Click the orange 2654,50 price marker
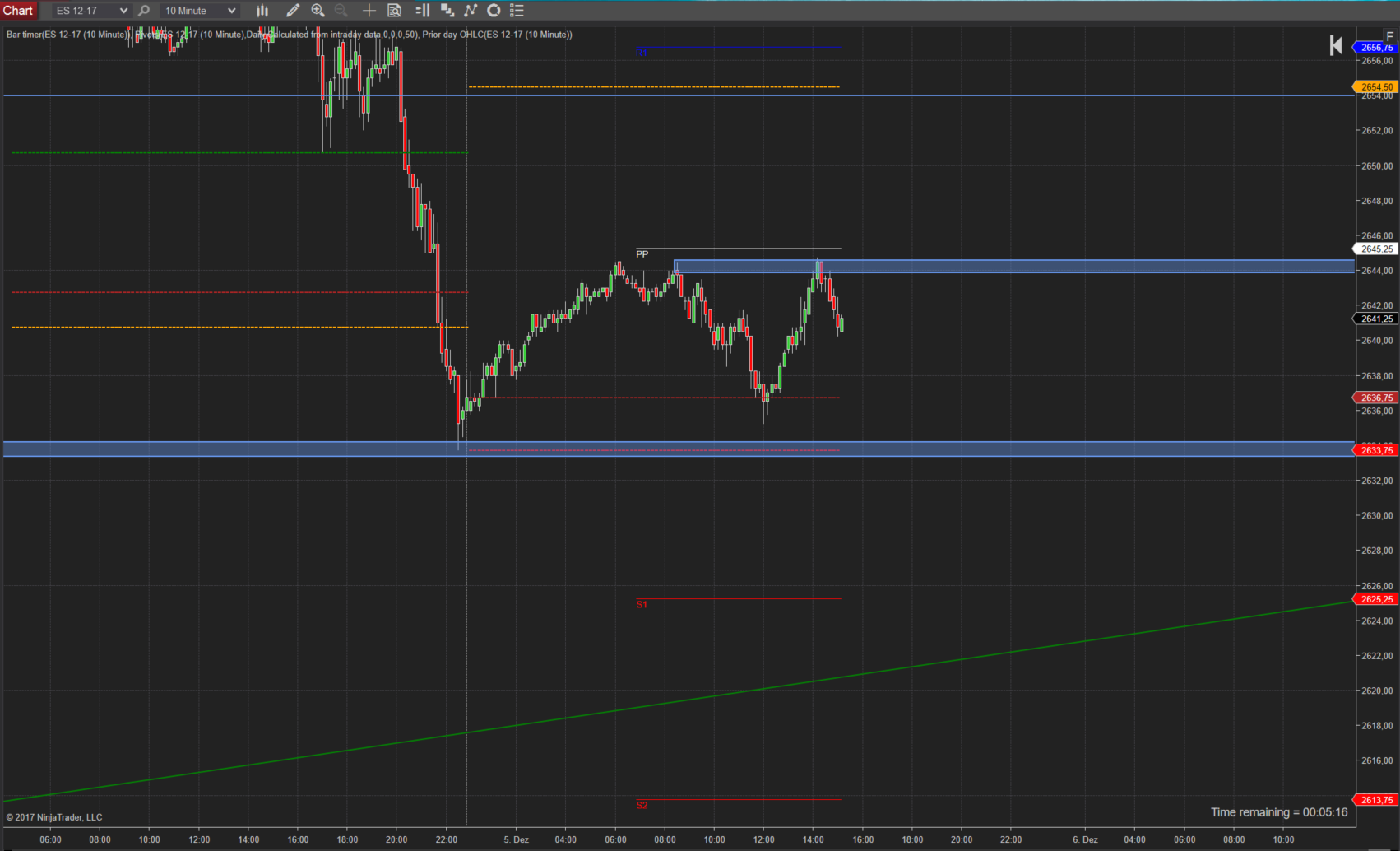This screenshot has height=851, width=1400. 1376,86
